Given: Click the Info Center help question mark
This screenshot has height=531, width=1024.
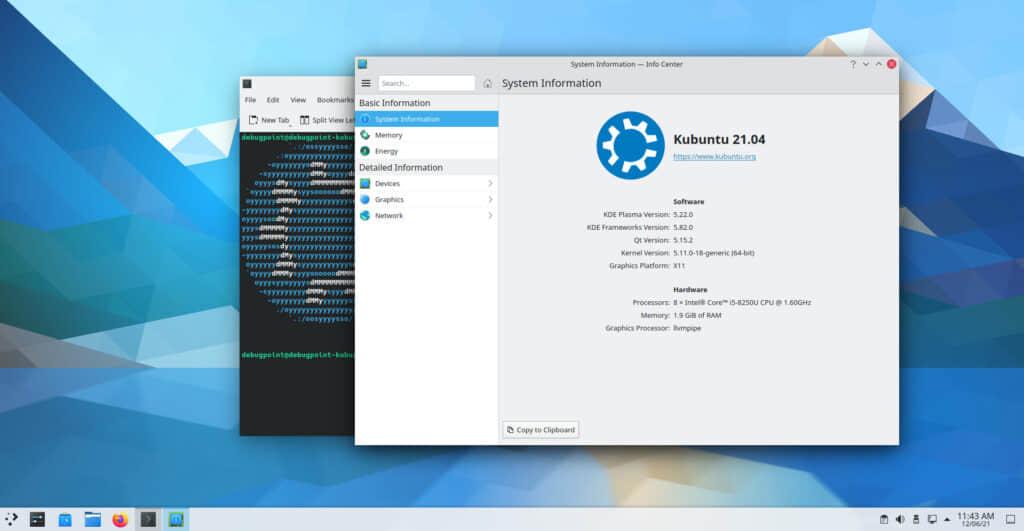Looking at the screenshot, I should [x=853, y=64].
